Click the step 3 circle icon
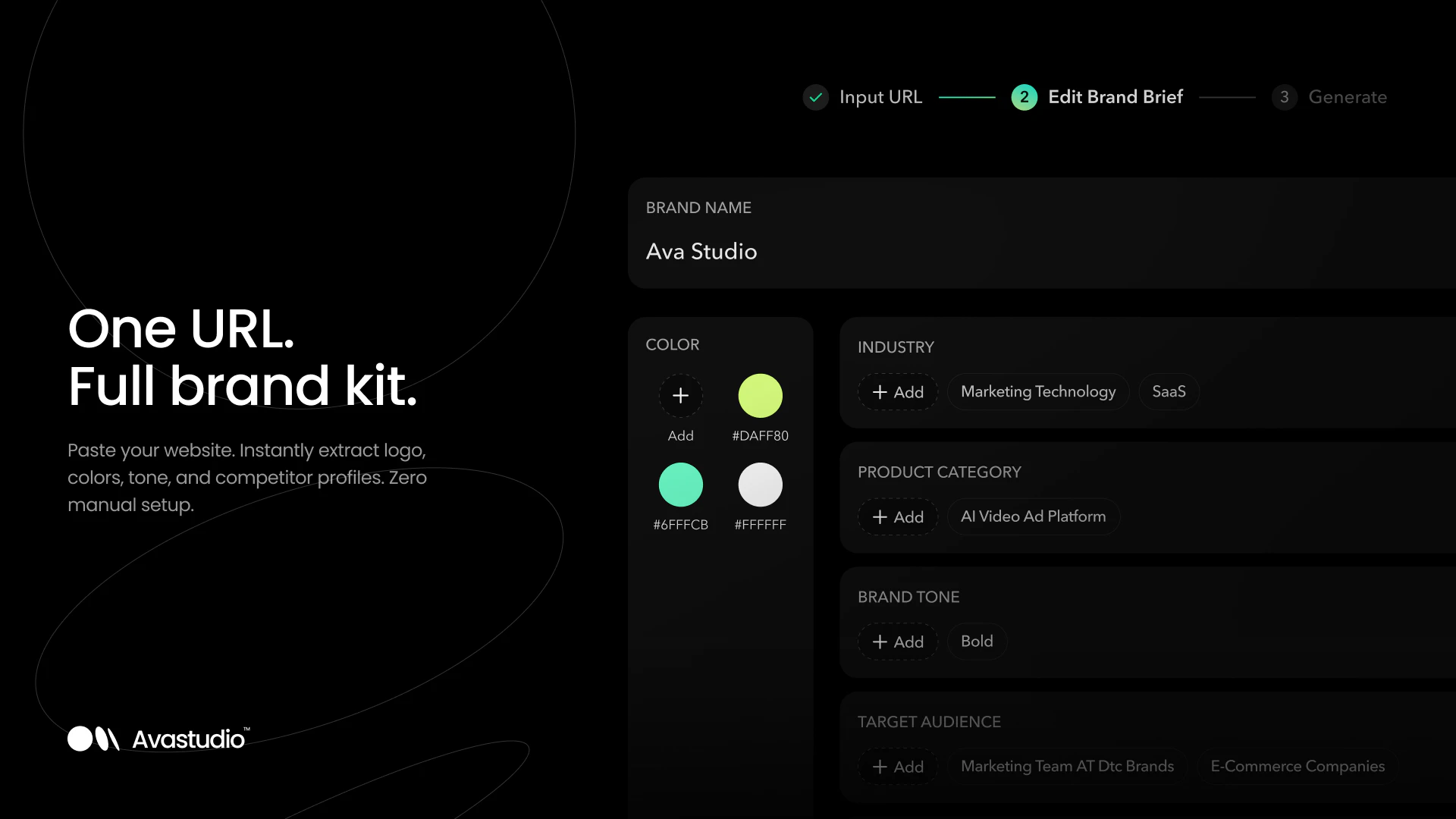Screen dimensions: 1456x819 click(1284, 97)
